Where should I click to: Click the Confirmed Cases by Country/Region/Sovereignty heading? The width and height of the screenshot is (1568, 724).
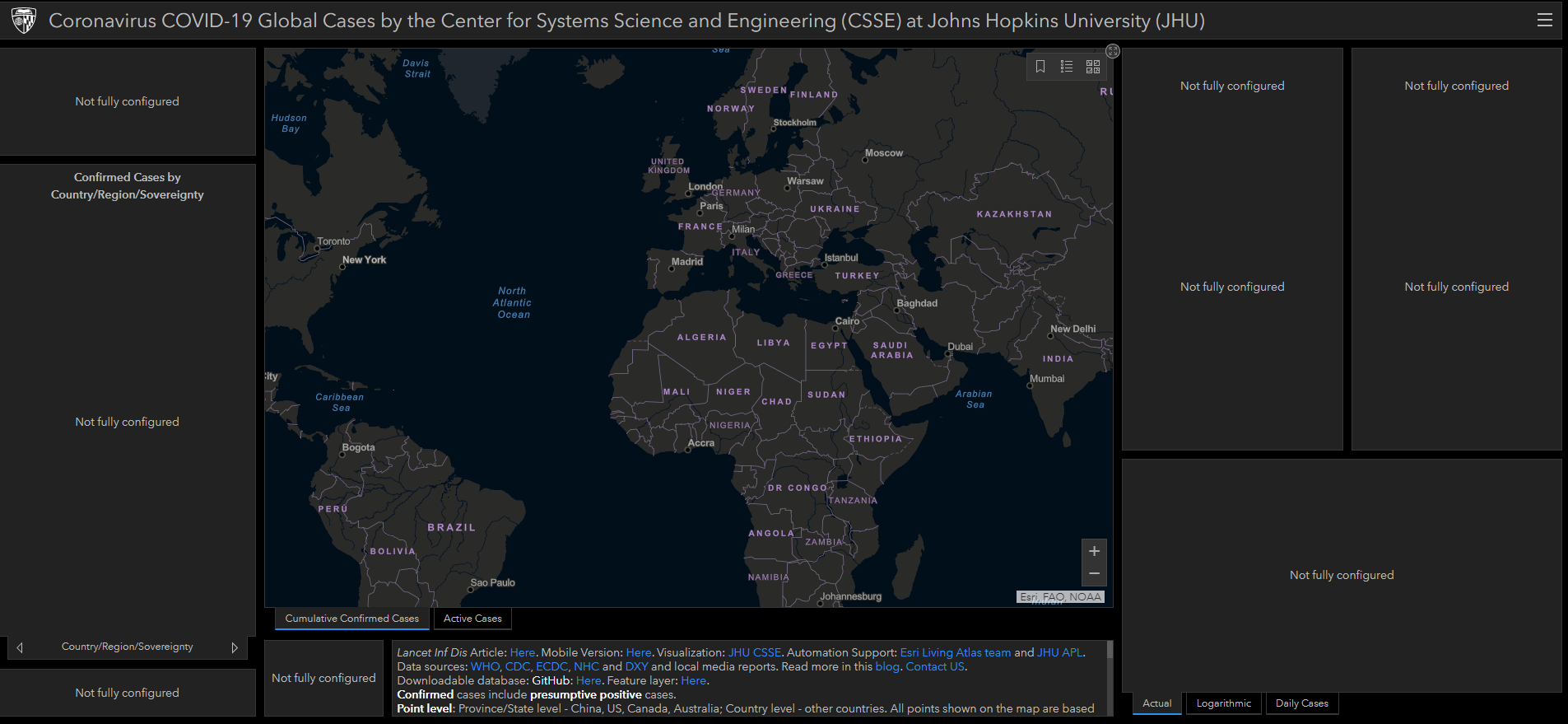click(x=128, y=186)
